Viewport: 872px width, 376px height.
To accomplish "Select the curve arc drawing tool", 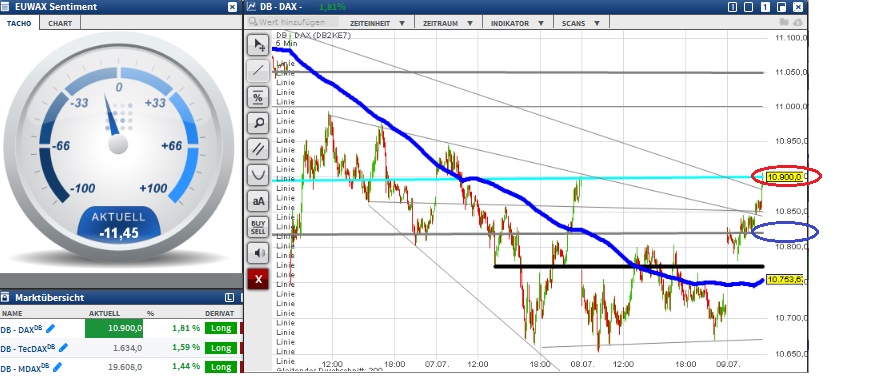I will click(258, 175).
